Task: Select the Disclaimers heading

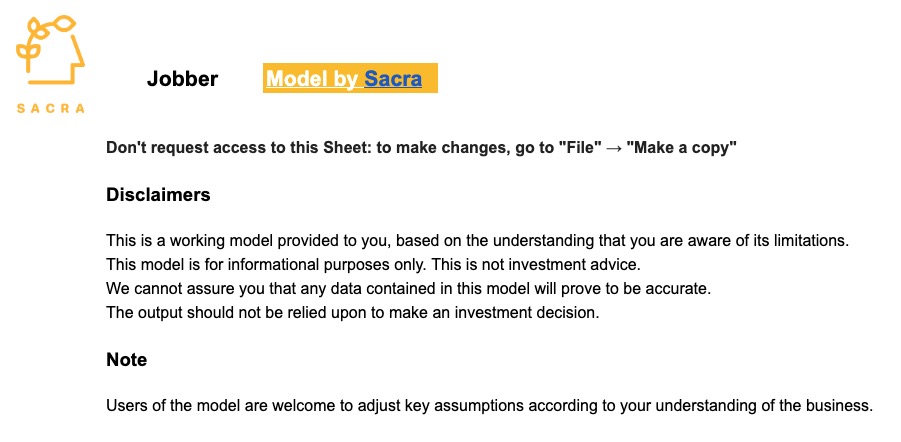Action: 158,195
